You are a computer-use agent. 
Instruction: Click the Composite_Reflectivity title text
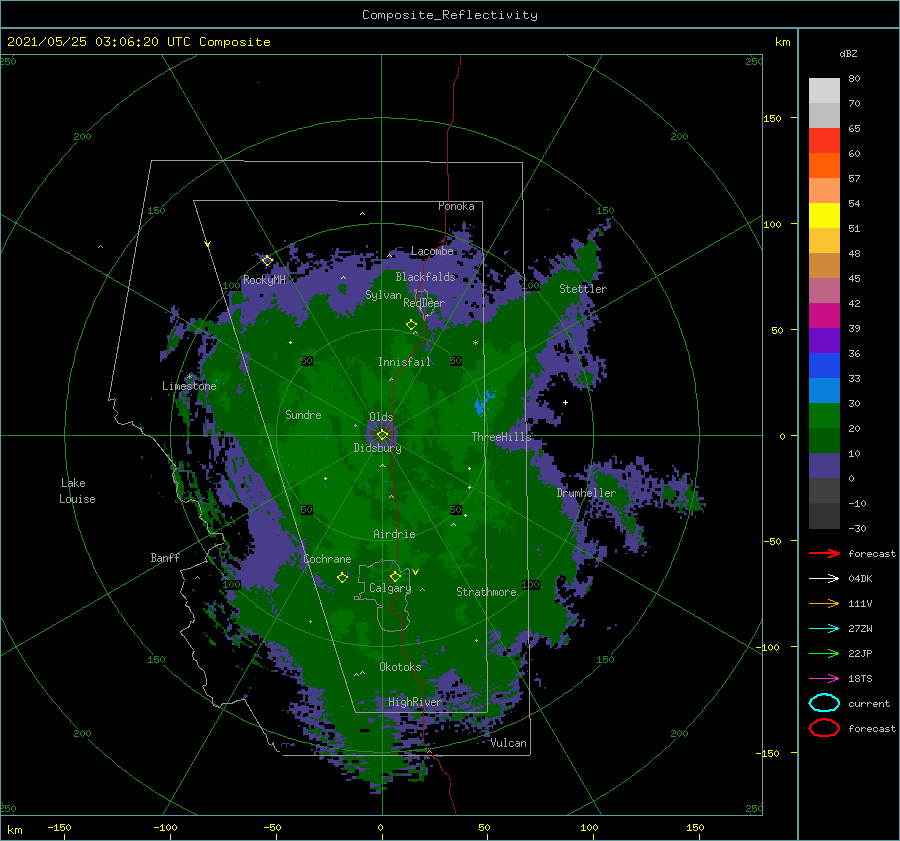(x=450, y=15)
